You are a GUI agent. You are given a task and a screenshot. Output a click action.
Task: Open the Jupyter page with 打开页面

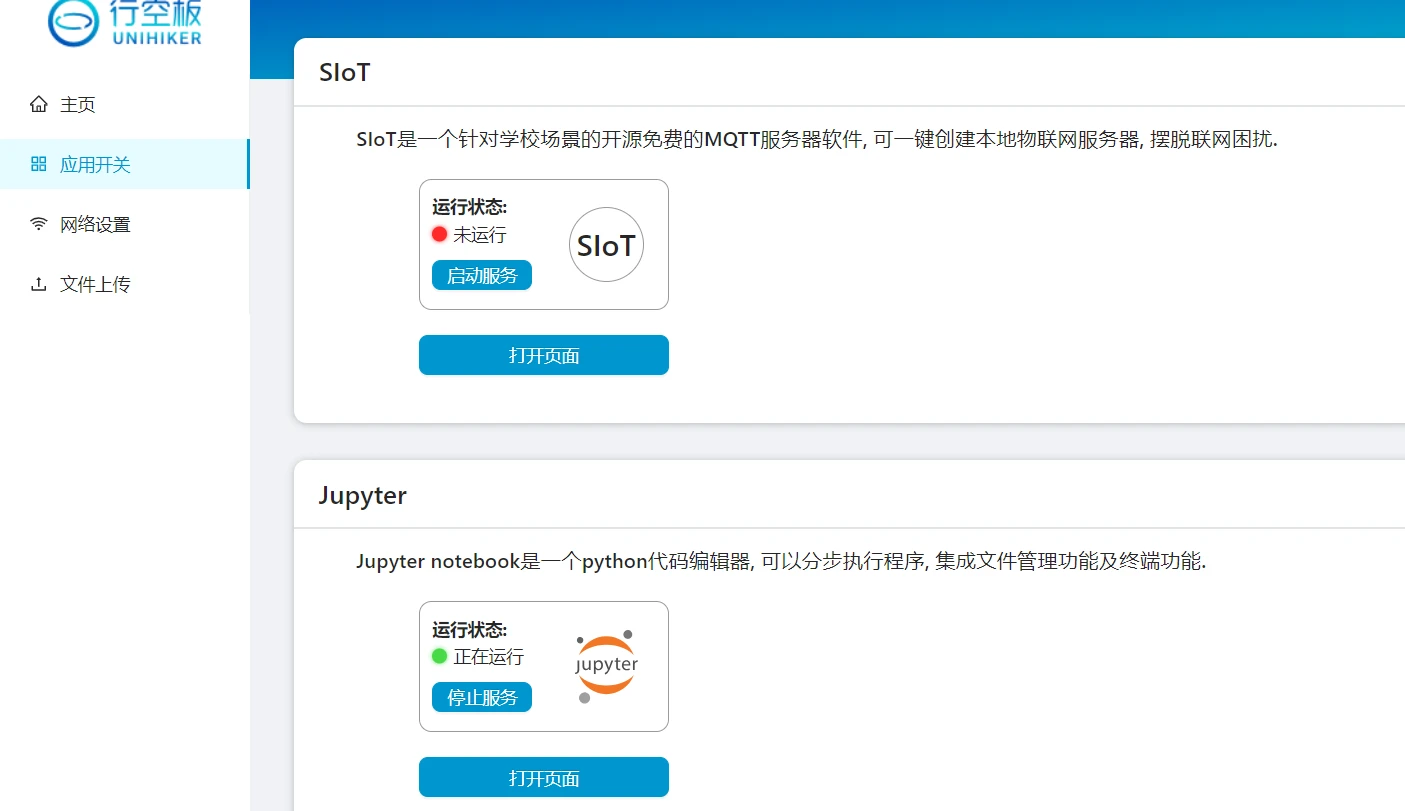544,777
